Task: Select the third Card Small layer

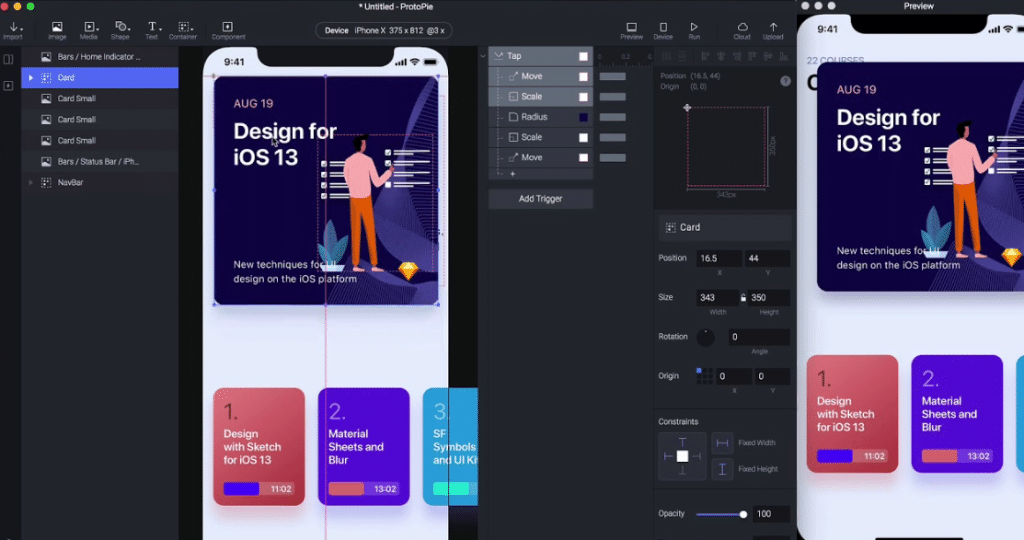Action: (100, 140)
